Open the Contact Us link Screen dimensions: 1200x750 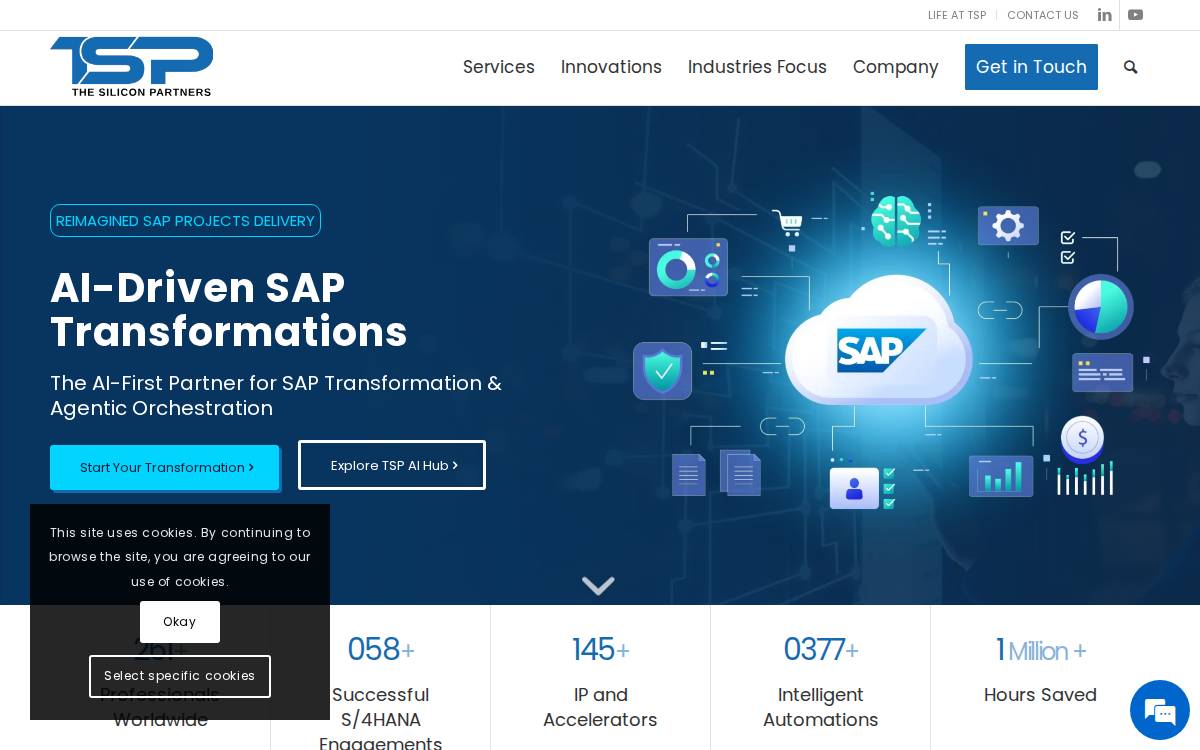click(1043, 15)
